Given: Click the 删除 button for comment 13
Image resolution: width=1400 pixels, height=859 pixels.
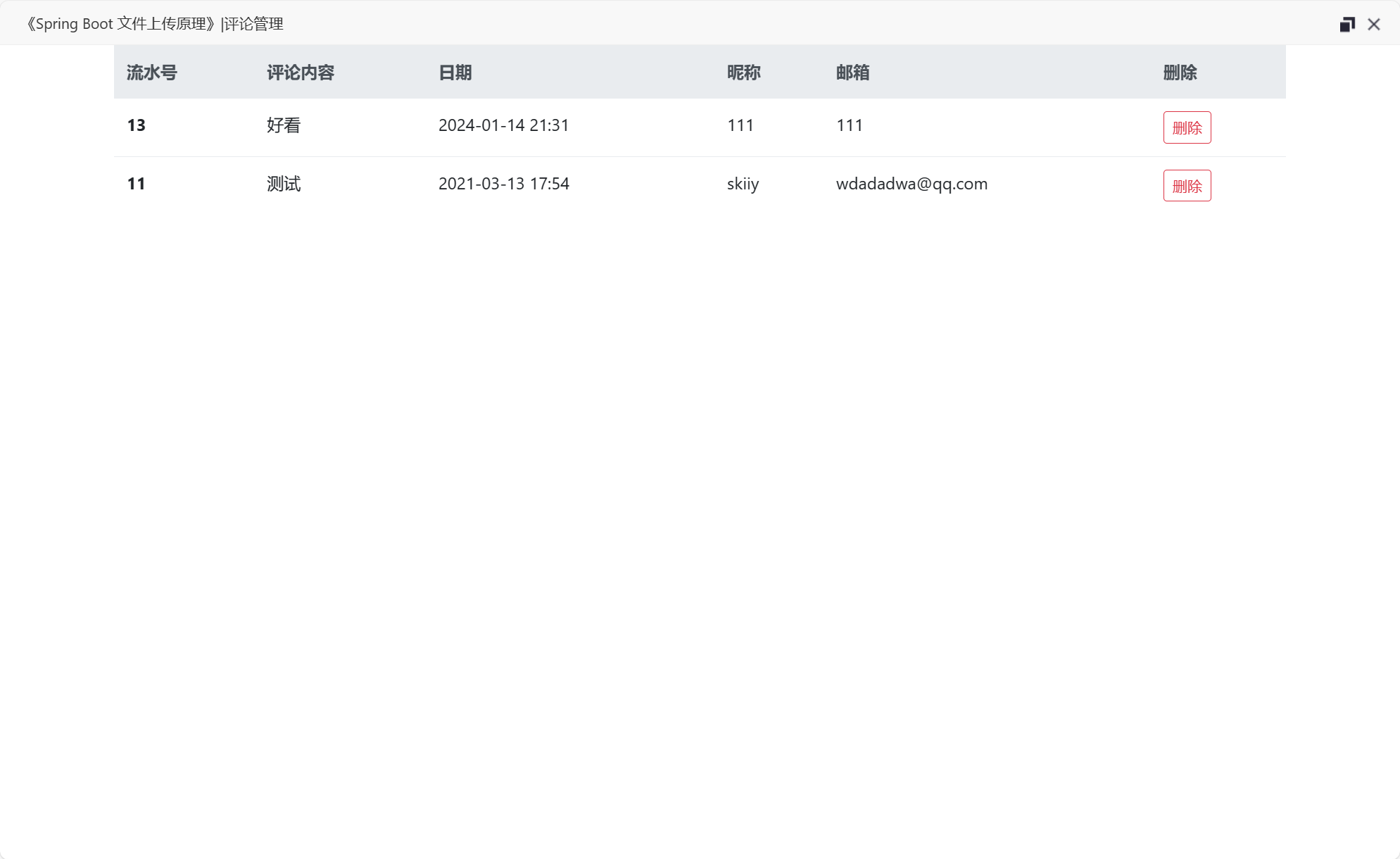Looking at the screenshot, I should point(1187,127).
